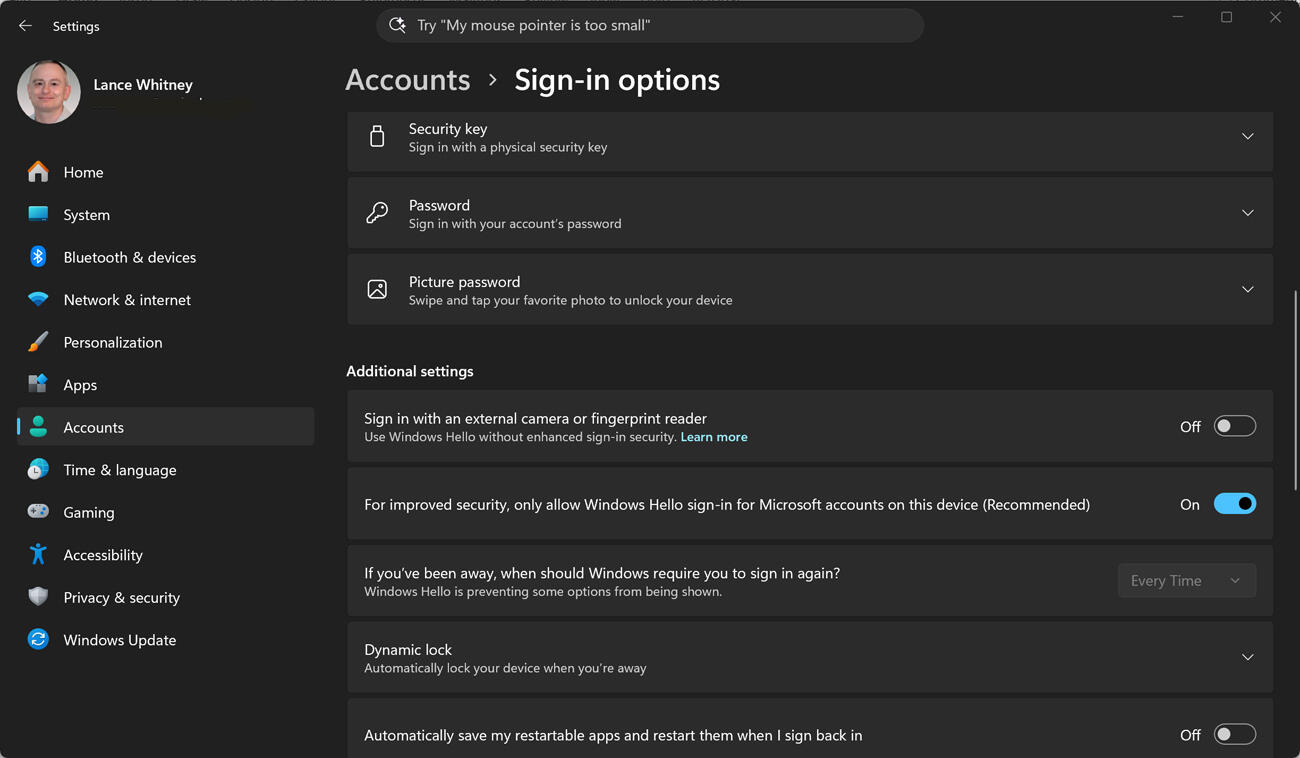Click the Gaming controller icon
The height and width of the screenshot is (758, 1300).
tap(38, 512)
